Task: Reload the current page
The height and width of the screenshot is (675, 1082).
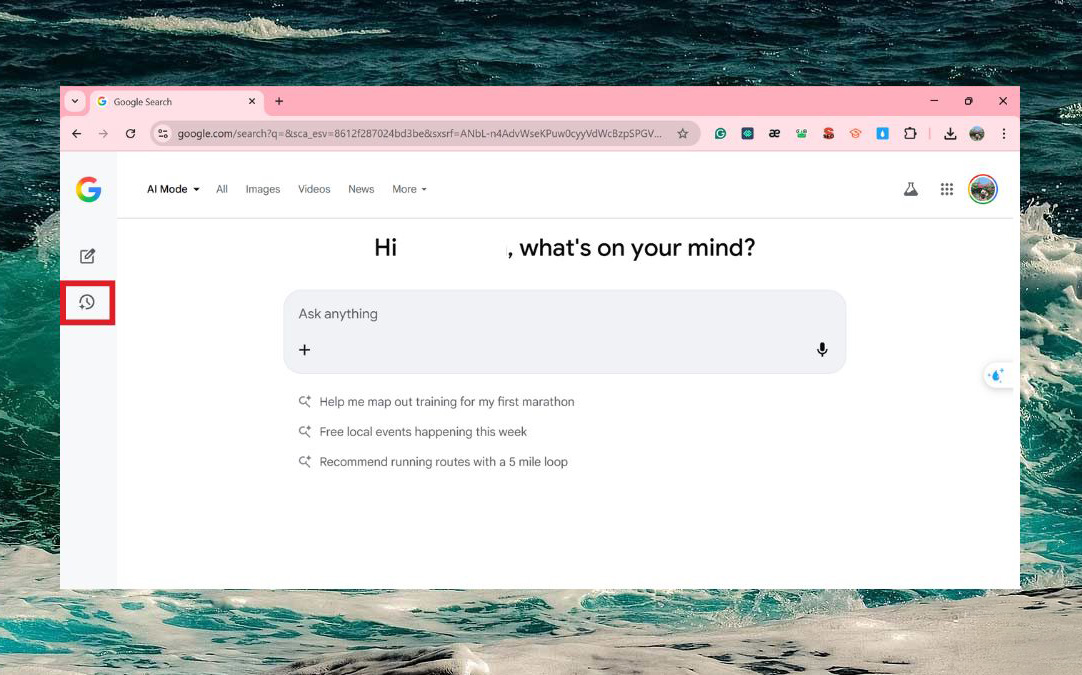Action: coord(130,133)
